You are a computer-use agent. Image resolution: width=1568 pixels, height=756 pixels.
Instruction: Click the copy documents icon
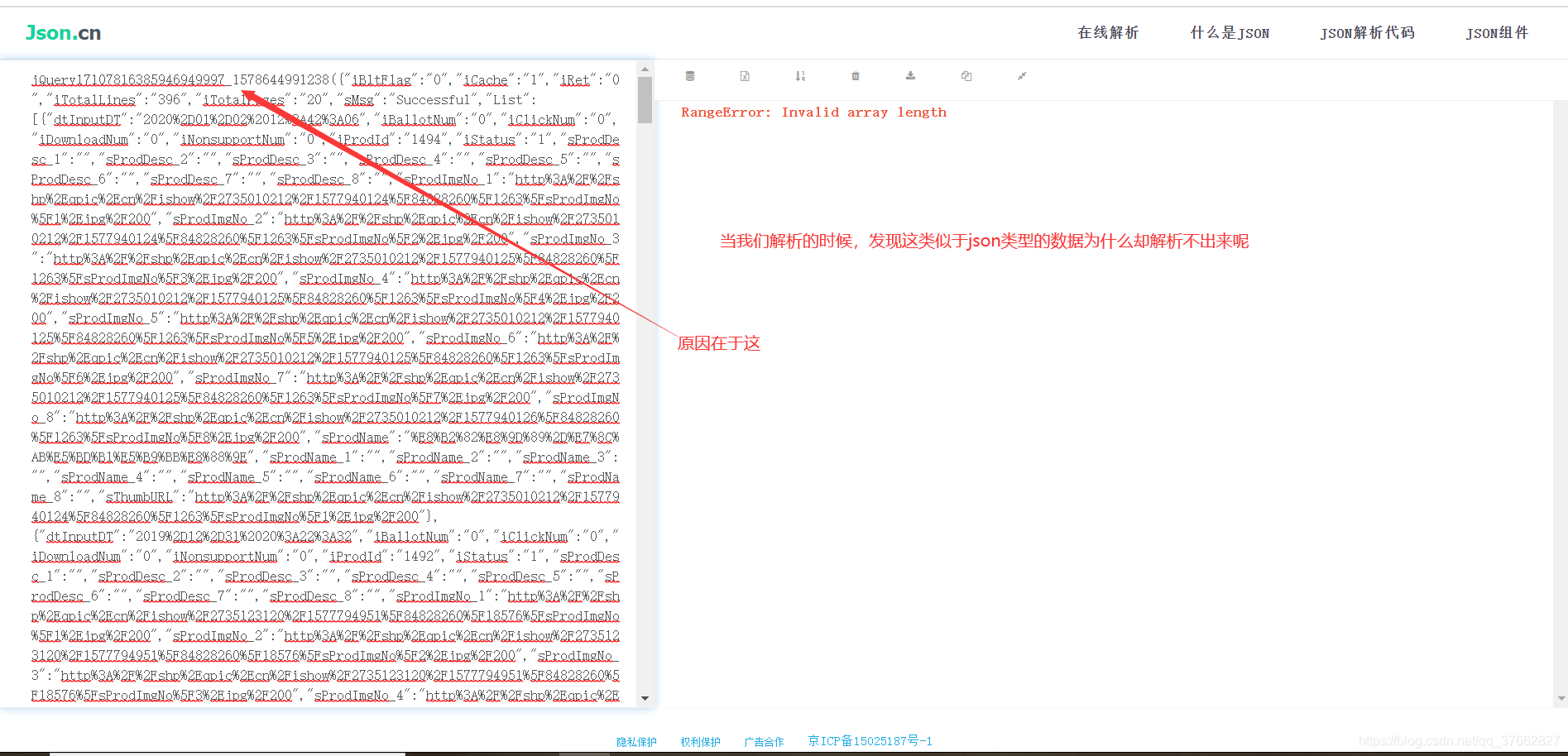[x=966, y=76]
